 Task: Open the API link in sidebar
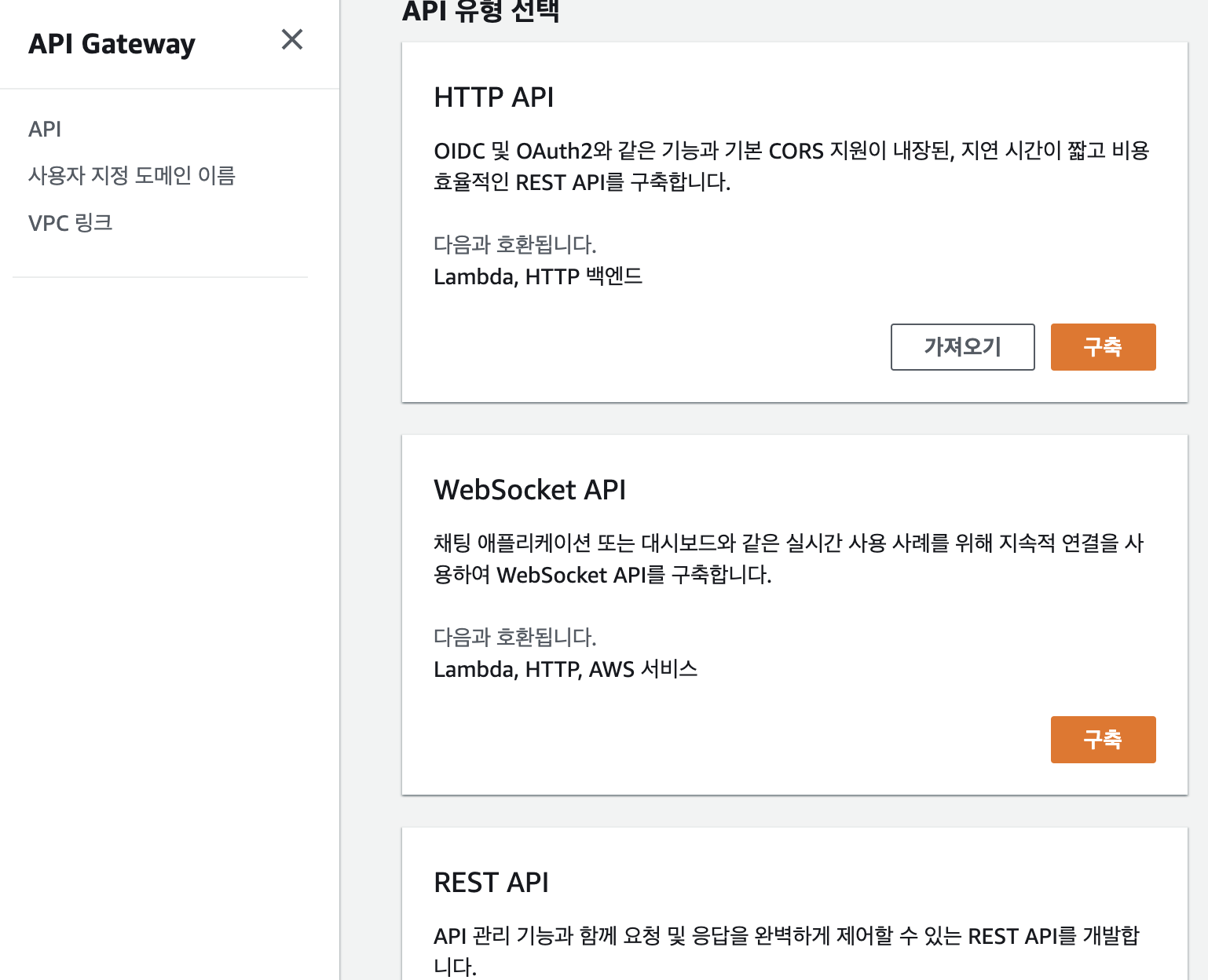(x=45, y=129)
